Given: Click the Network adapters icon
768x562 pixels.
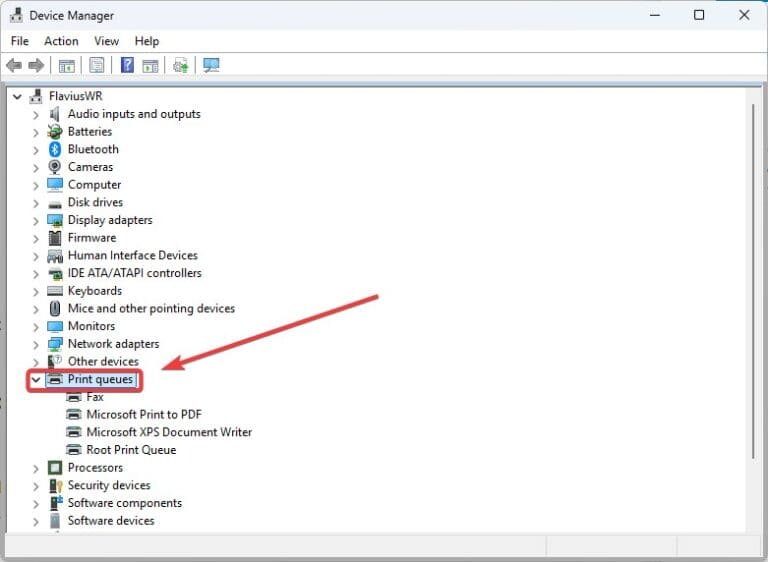Looking at the screenshot, I should point(55,344).
